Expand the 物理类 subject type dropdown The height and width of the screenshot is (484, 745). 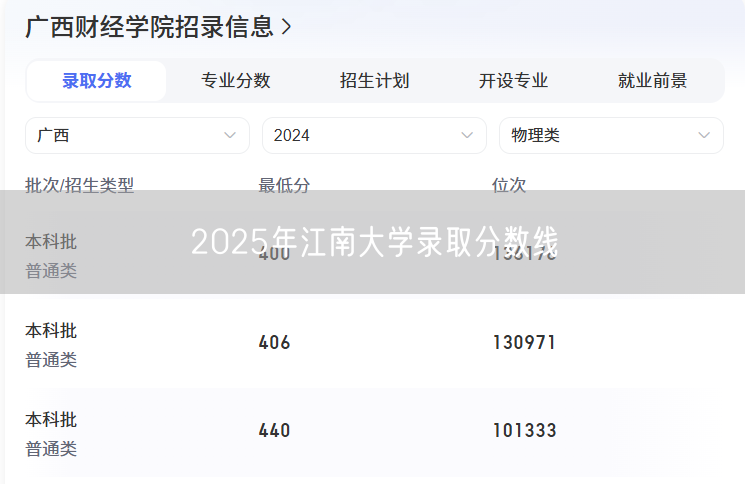coord(611,135)
